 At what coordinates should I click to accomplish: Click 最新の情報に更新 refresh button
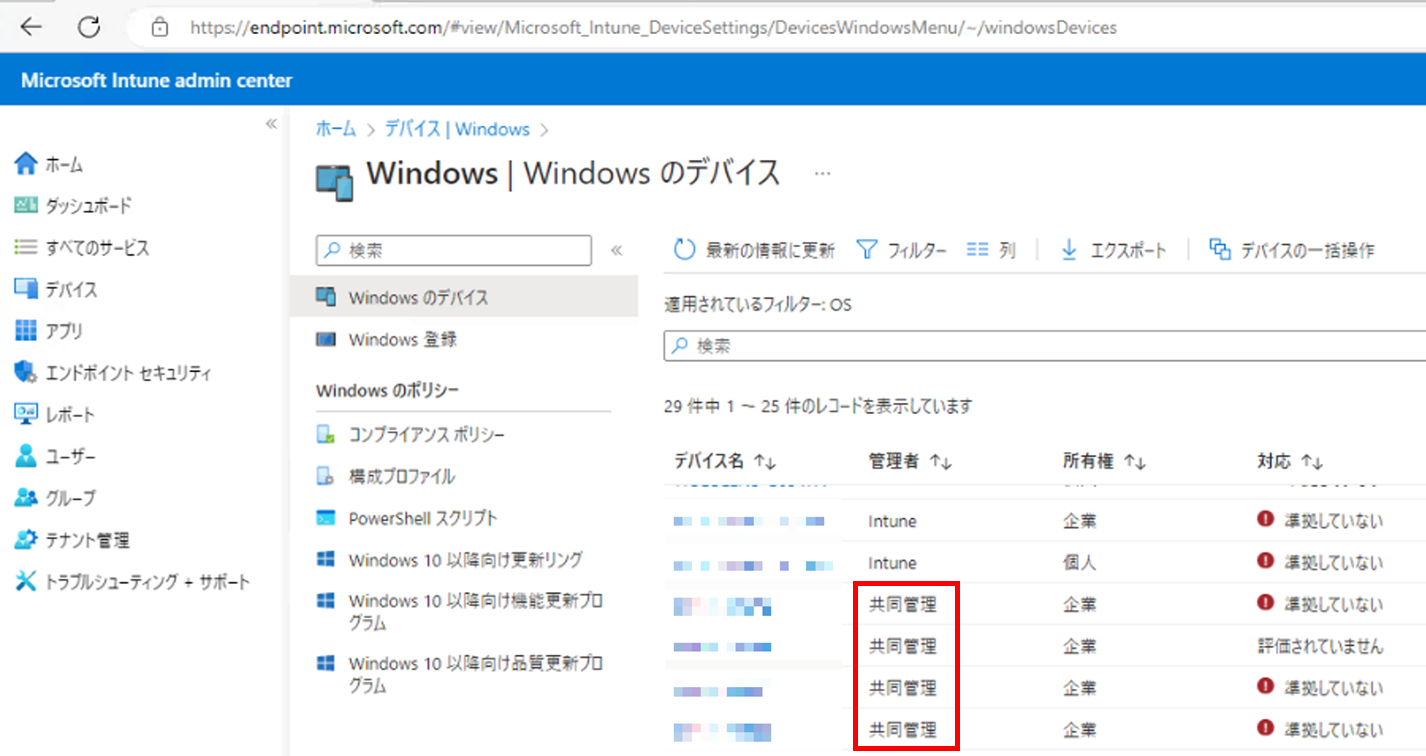tap(754, 250)
